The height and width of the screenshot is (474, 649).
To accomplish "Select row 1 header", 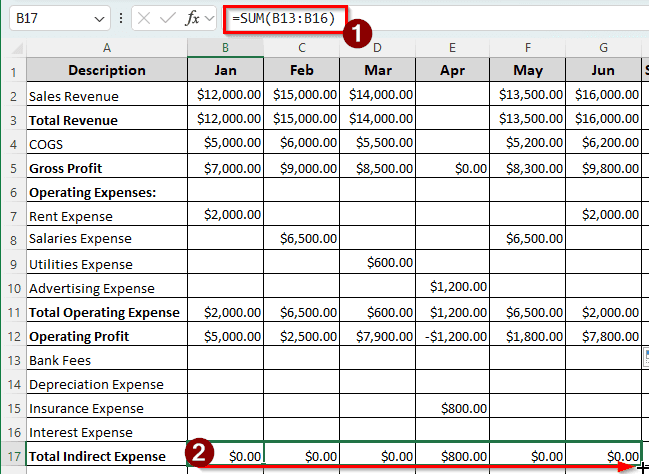I will click(x=14, y=72).
